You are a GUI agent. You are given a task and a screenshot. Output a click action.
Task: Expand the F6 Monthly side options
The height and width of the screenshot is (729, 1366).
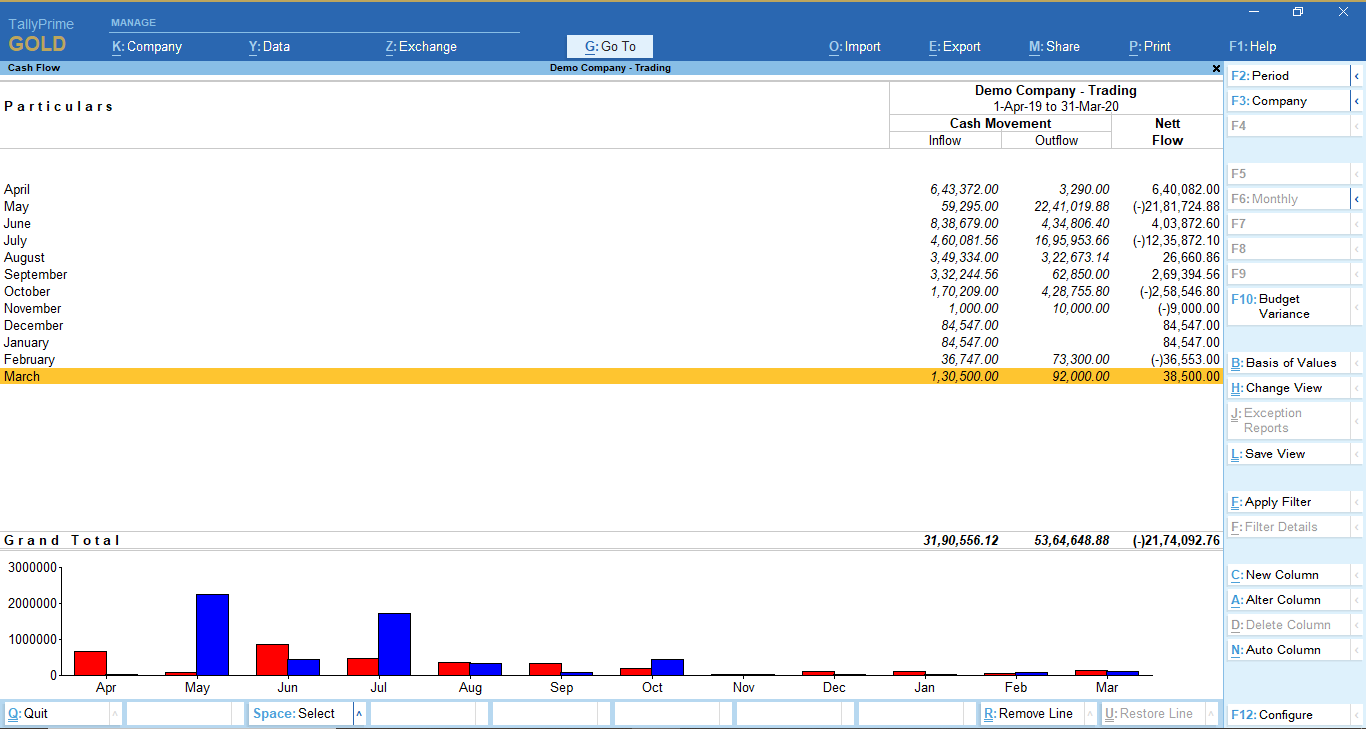[x=1357, y=198]
